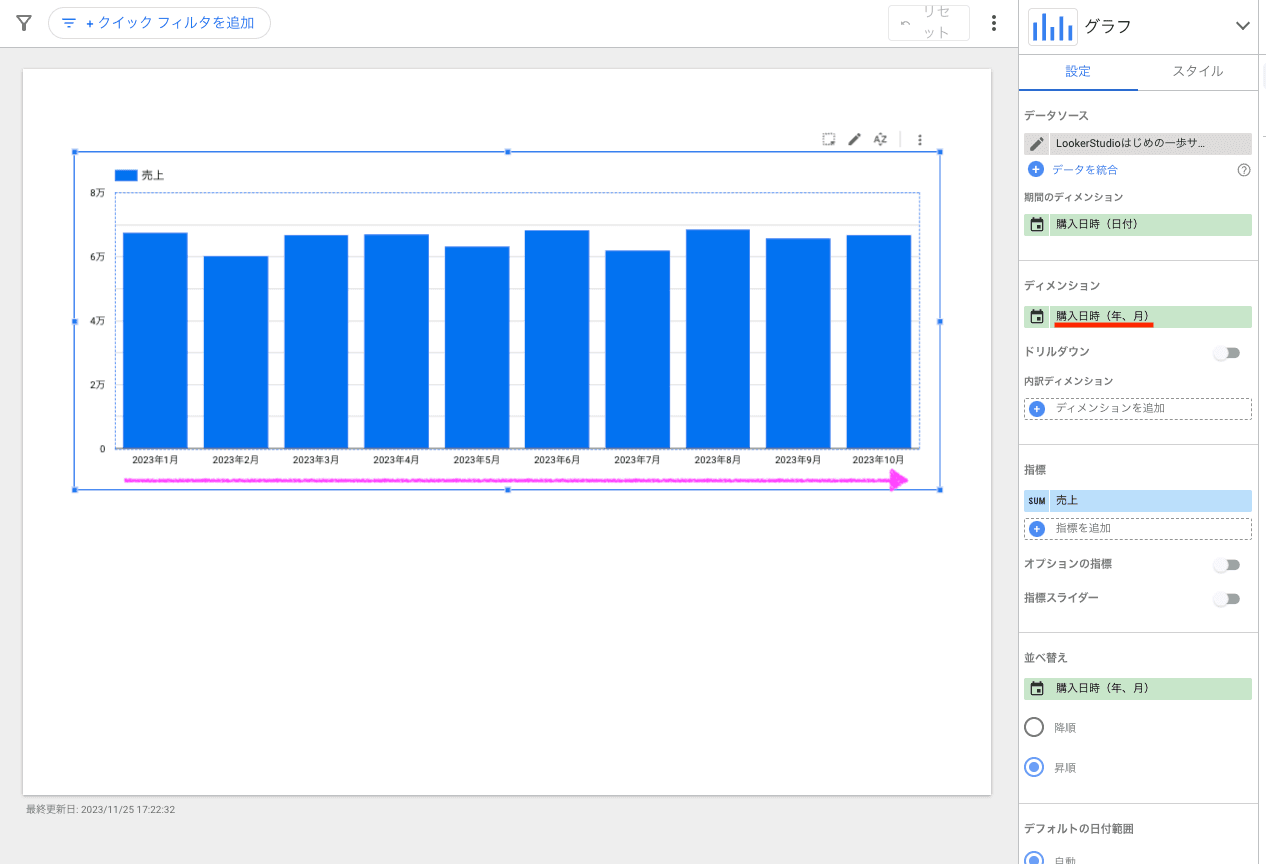Click help icon beside データを統合
Screen dimensions: 1266x864
click(x=1244, y=170)
